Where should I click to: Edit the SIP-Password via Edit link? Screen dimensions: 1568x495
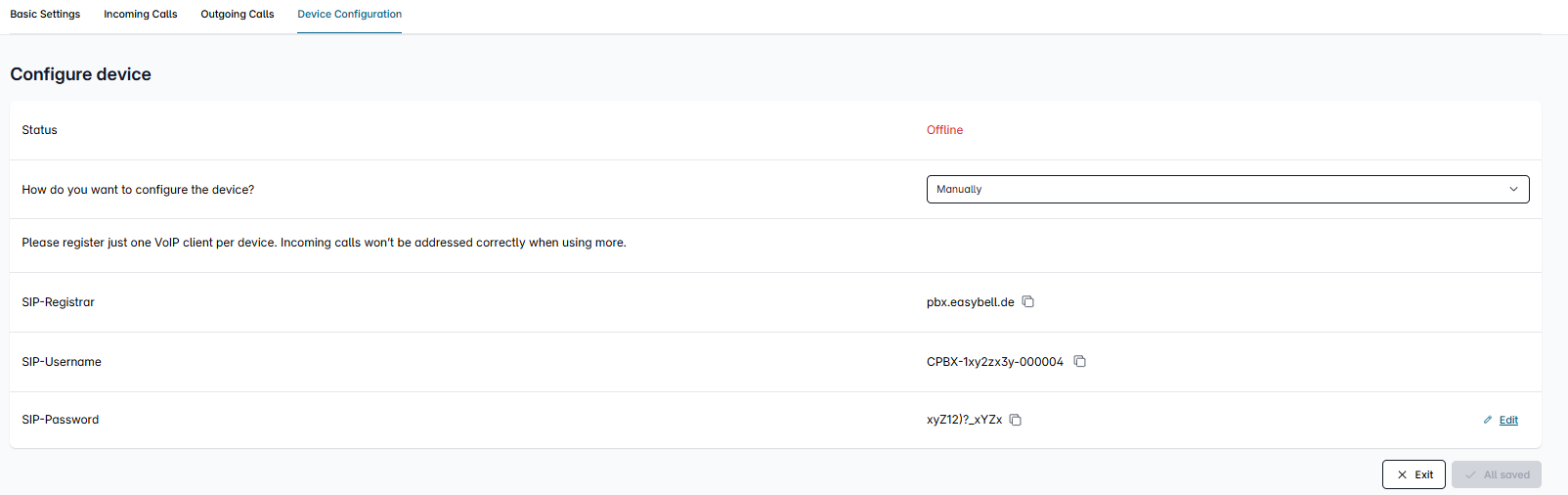[1508, 420]
